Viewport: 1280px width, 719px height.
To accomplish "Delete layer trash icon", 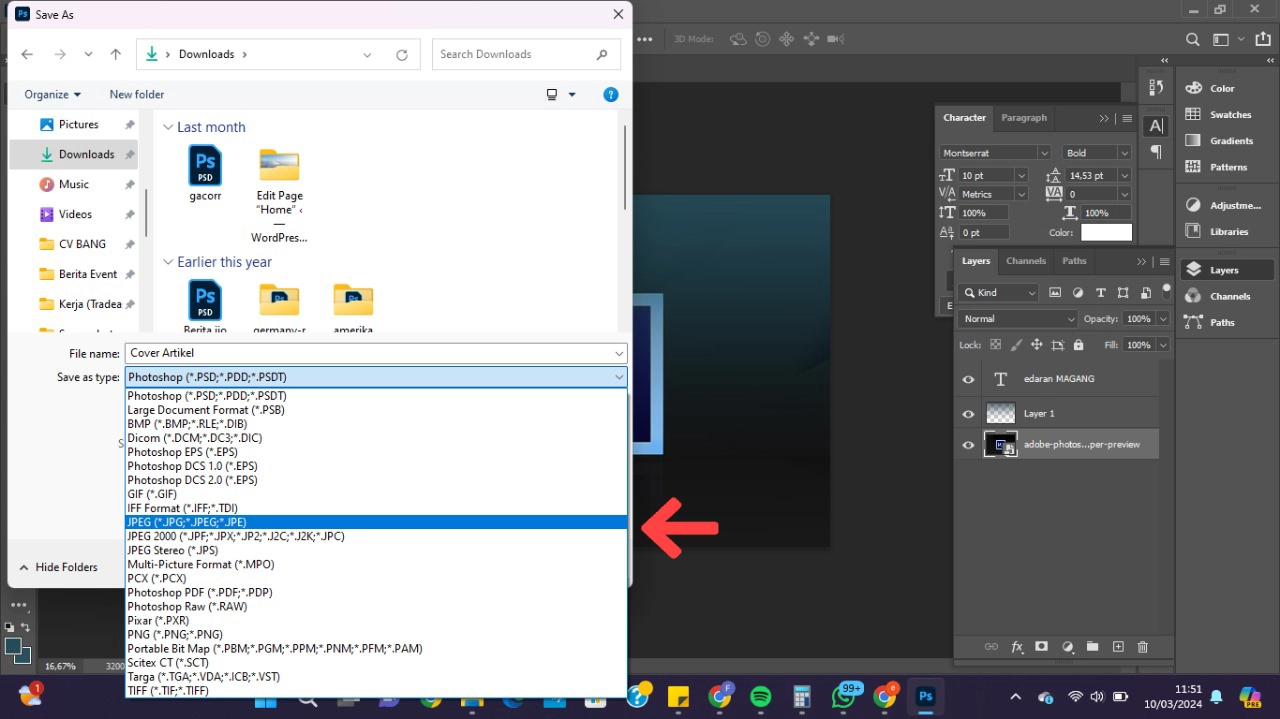I will coord(1143,647).
